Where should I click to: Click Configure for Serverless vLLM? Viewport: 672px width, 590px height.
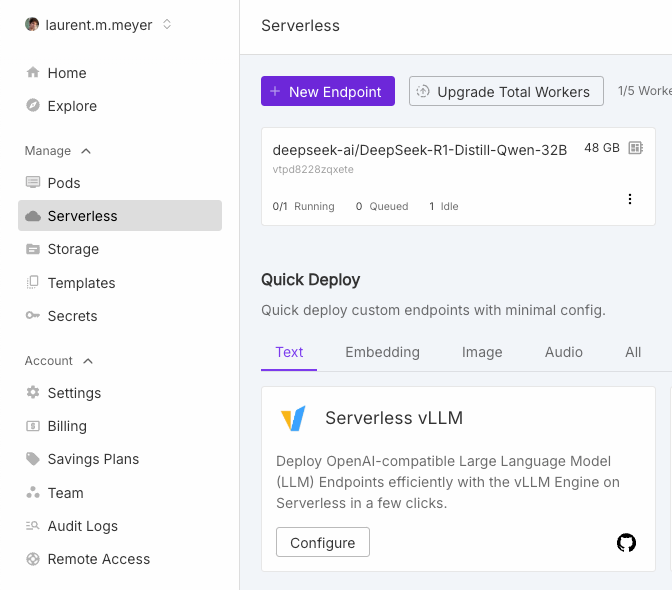coord(323,542)
